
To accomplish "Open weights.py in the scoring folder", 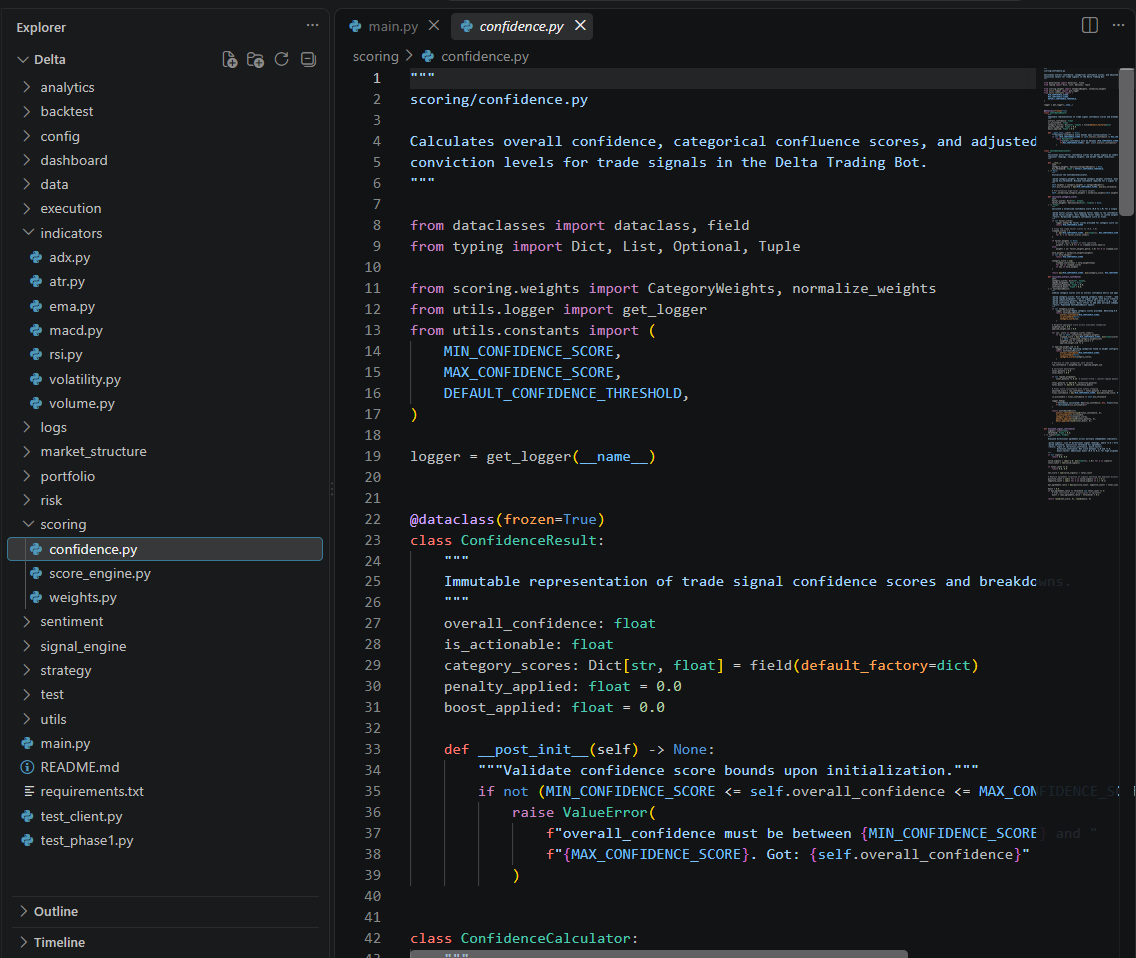I will pos(83,598).
